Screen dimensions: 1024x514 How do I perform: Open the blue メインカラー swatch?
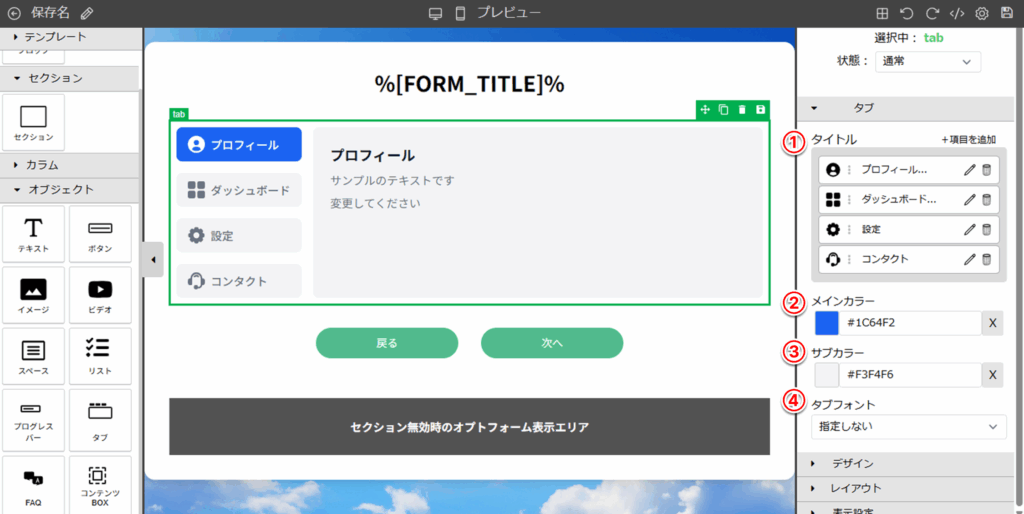tap(827, 323)
